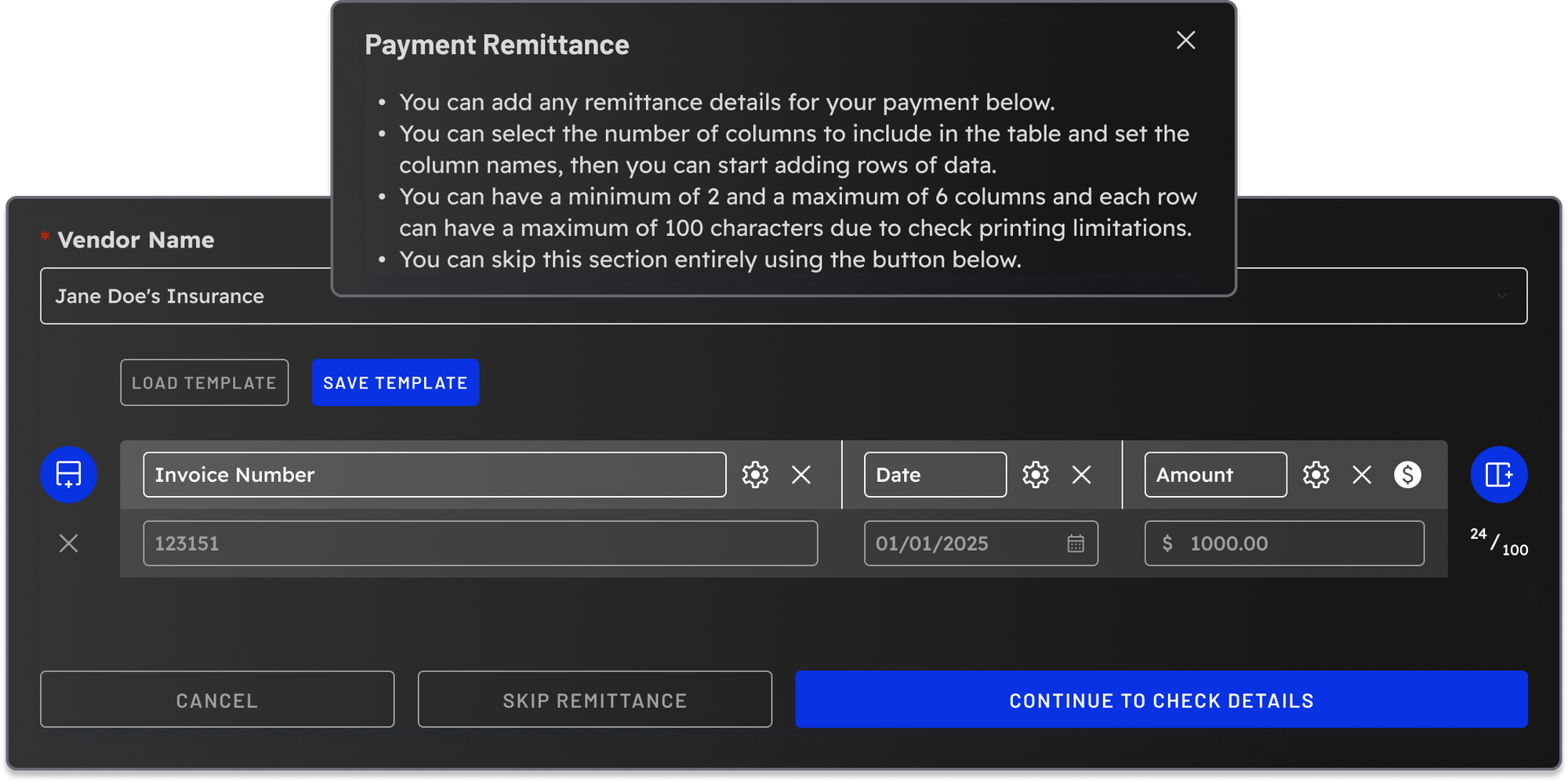Delete the first data row
1568x782 pixels.
pyautogui.click(x=68, y=543)
